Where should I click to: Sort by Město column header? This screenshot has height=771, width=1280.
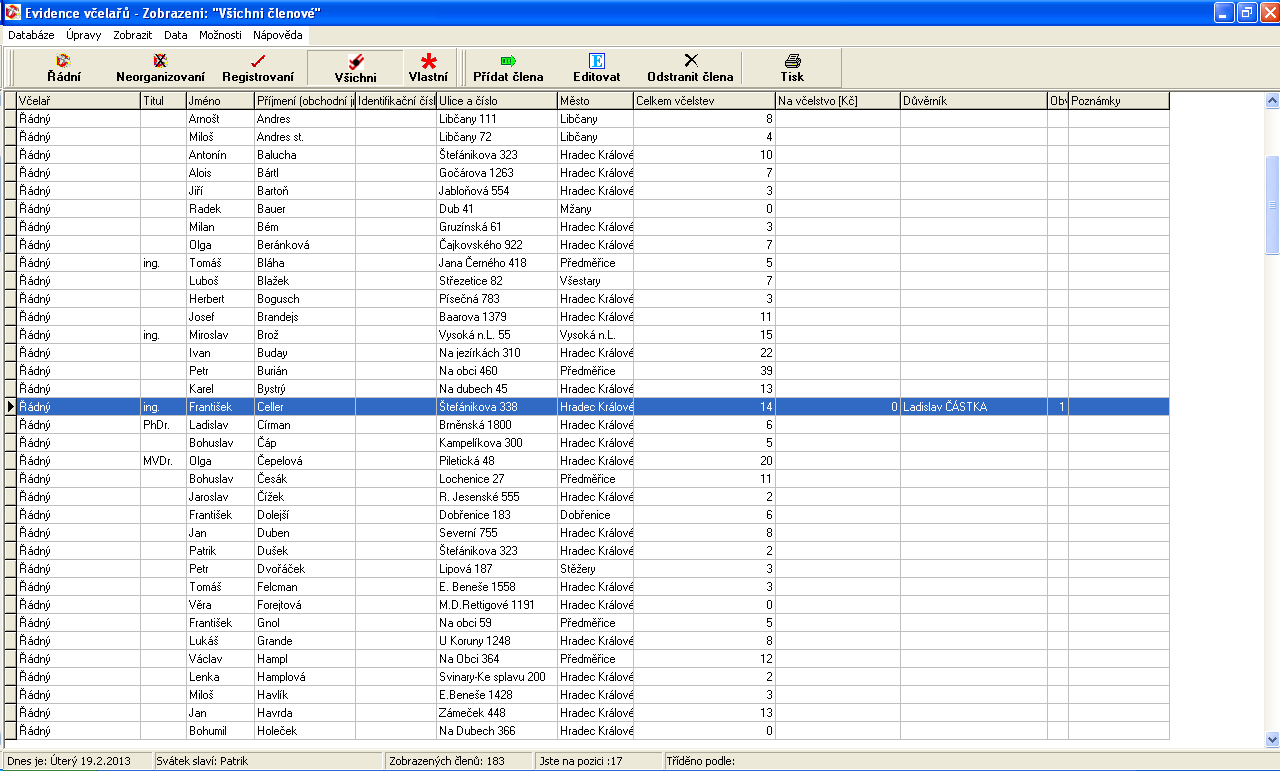point(596,101)
